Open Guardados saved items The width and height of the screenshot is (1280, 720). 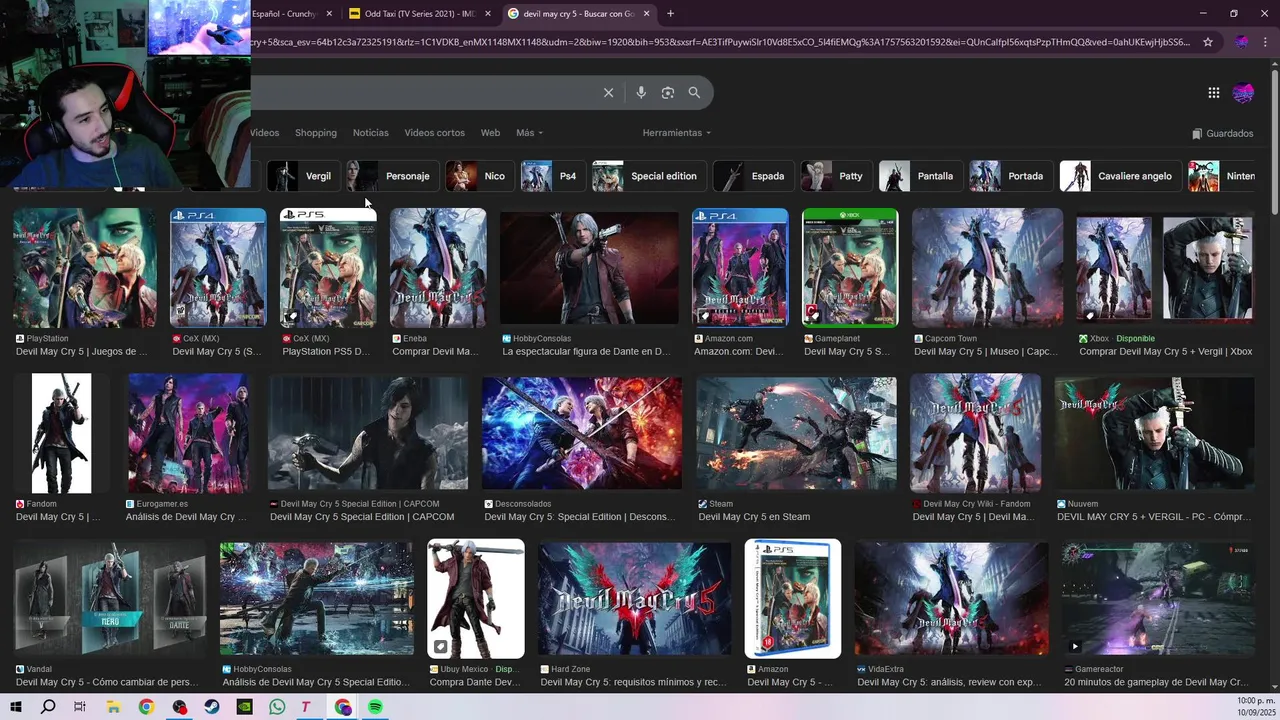(x=1222, y=133)
